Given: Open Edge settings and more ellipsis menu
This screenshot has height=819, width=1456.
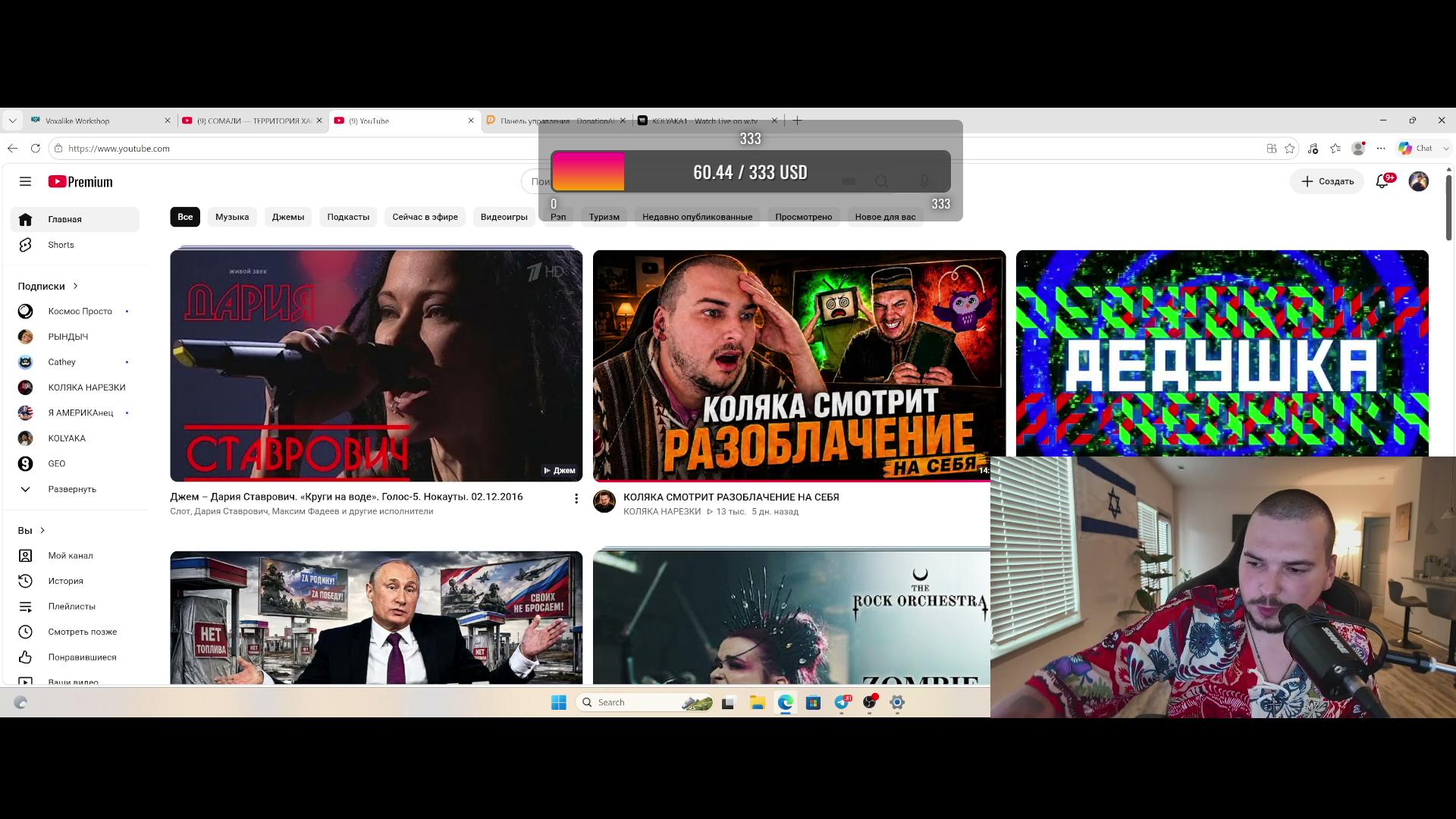Looking at the screenshot, I should tap(1381, 149).
